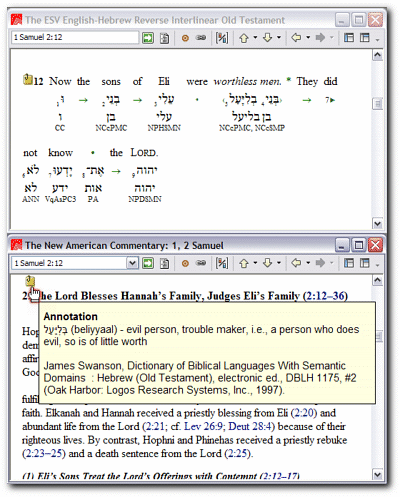Image resolution: width=400 pixels, height=497 pixels.
Task: Click the morphology code "VqAsPC3"
Action: 61,199
